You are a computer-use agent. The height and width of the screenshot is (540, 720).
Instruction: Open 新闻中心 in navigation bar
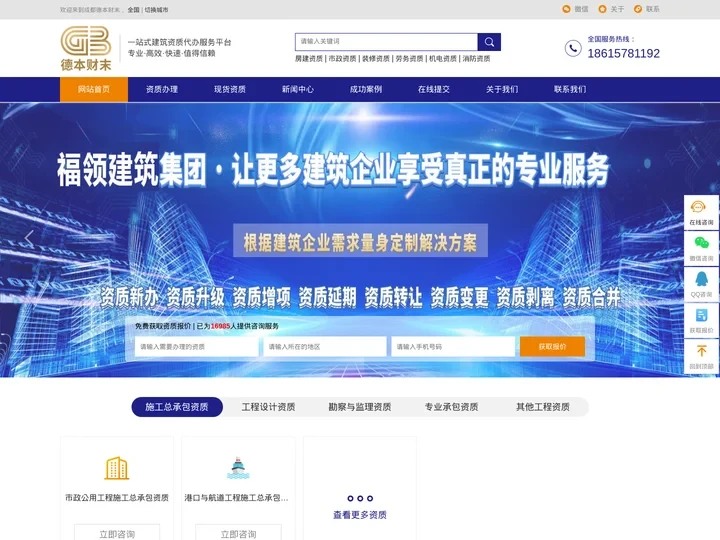298,89
